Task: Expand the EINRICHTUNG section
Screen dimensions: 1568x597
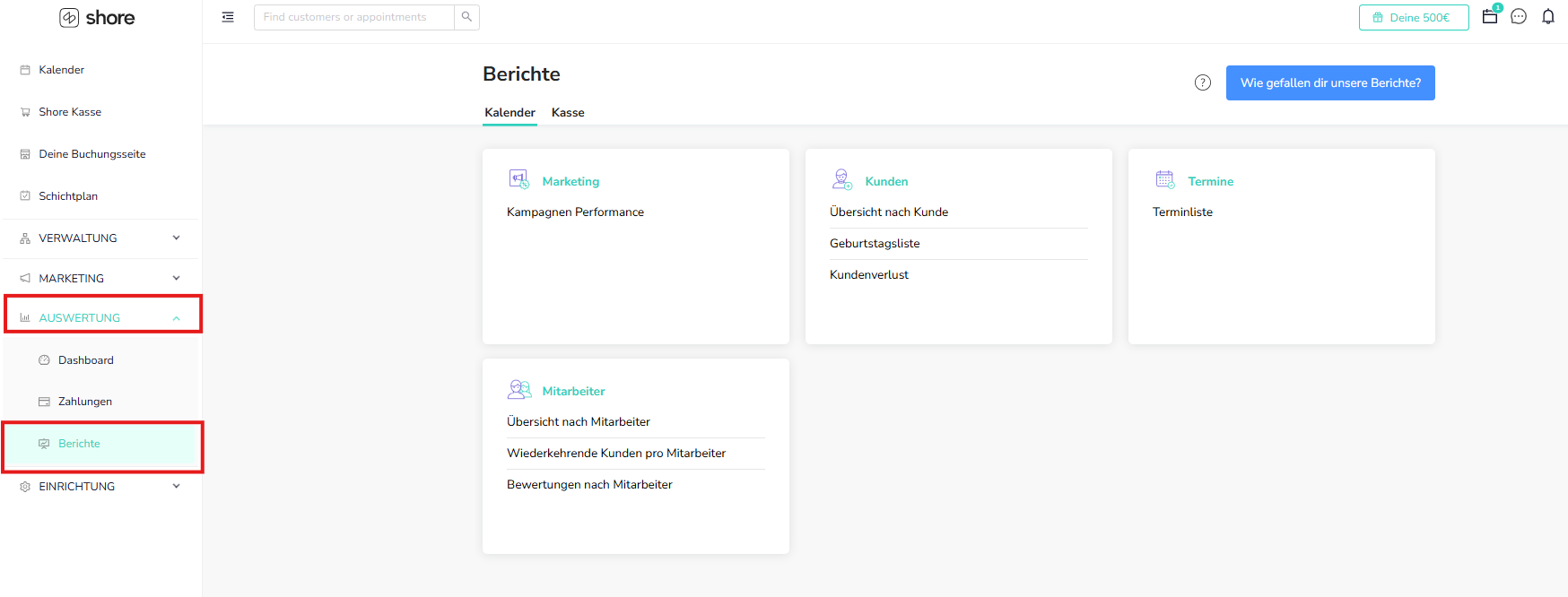Action: [100, 487]
